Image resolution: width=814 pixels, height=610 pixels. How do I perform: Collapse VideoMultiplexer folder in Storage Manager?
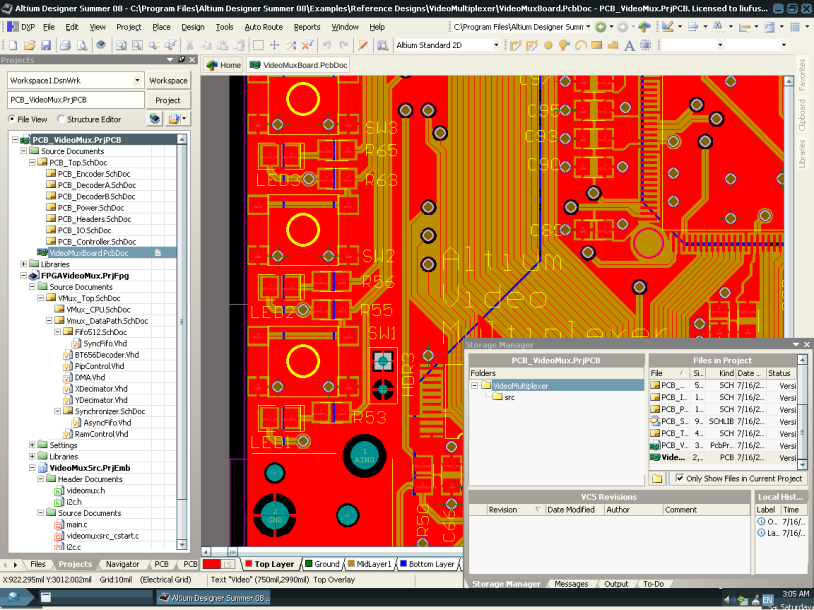click(x=474, y=386)
